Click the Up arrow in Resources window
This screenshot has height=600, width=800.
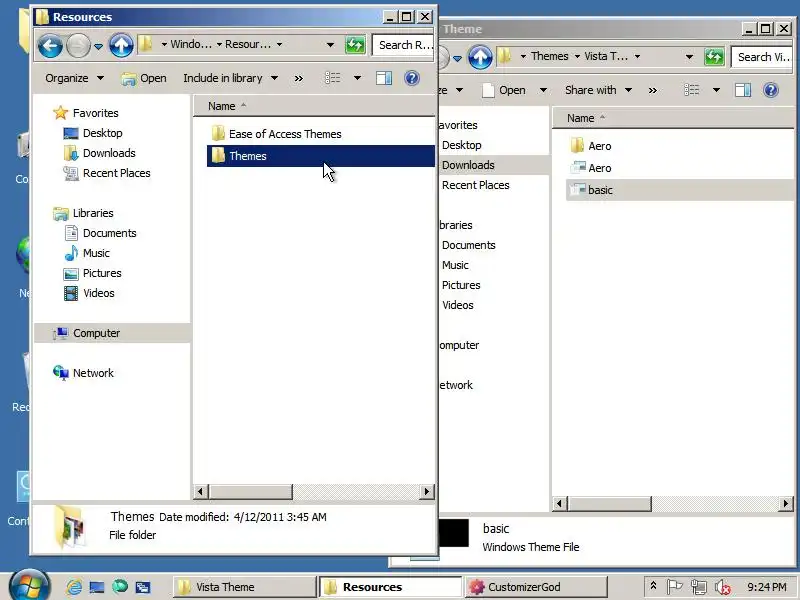121,46
